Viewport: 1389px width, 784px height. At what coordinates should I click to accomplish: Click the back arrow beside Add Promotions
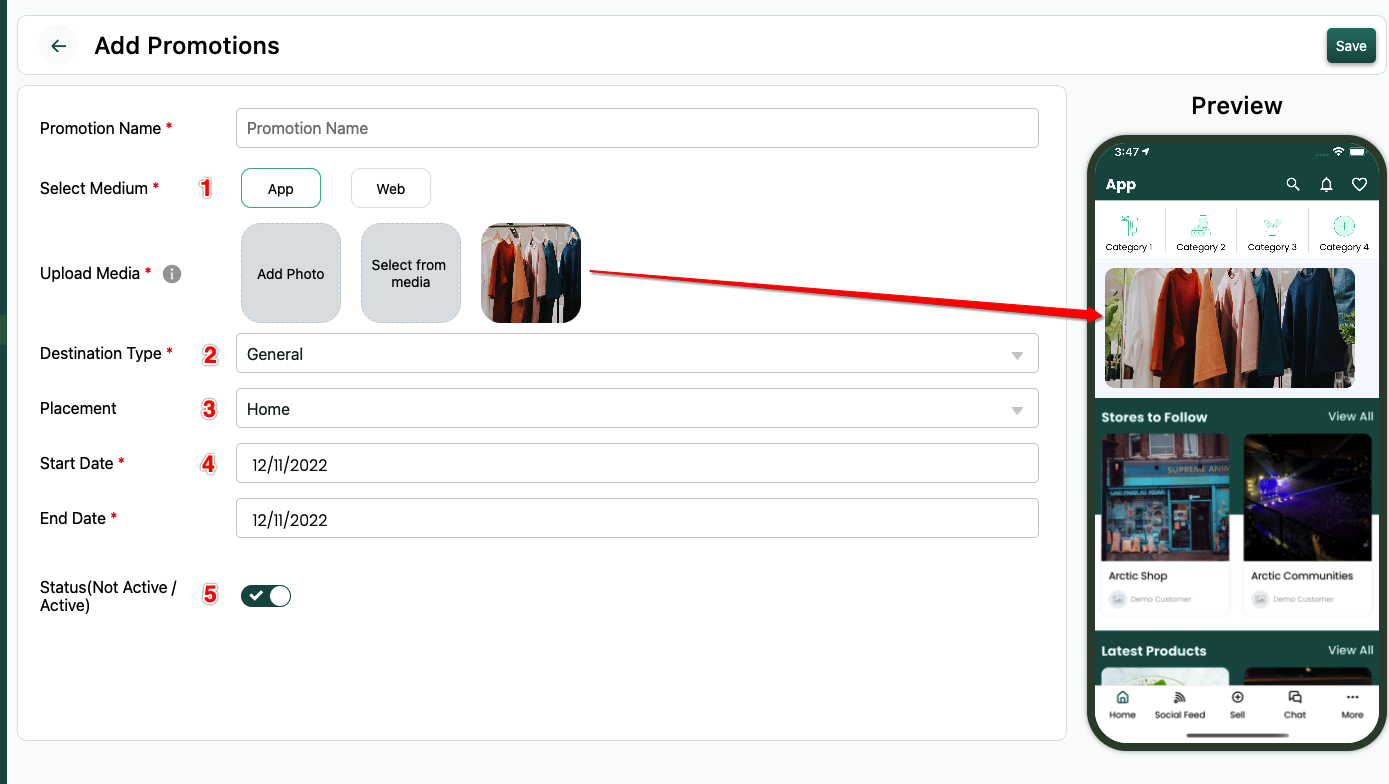[58, 46]
